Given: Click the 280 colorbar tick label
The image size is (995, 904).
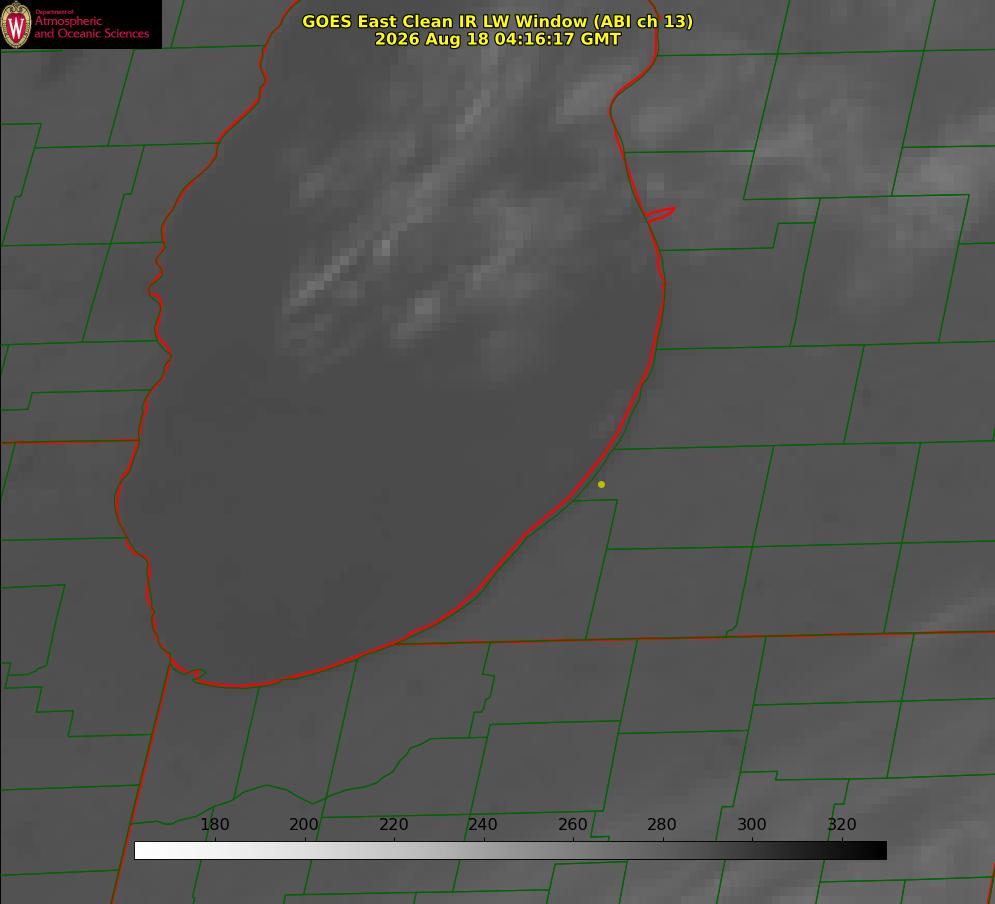Looking at the screenshot, I should pos(662,824).
